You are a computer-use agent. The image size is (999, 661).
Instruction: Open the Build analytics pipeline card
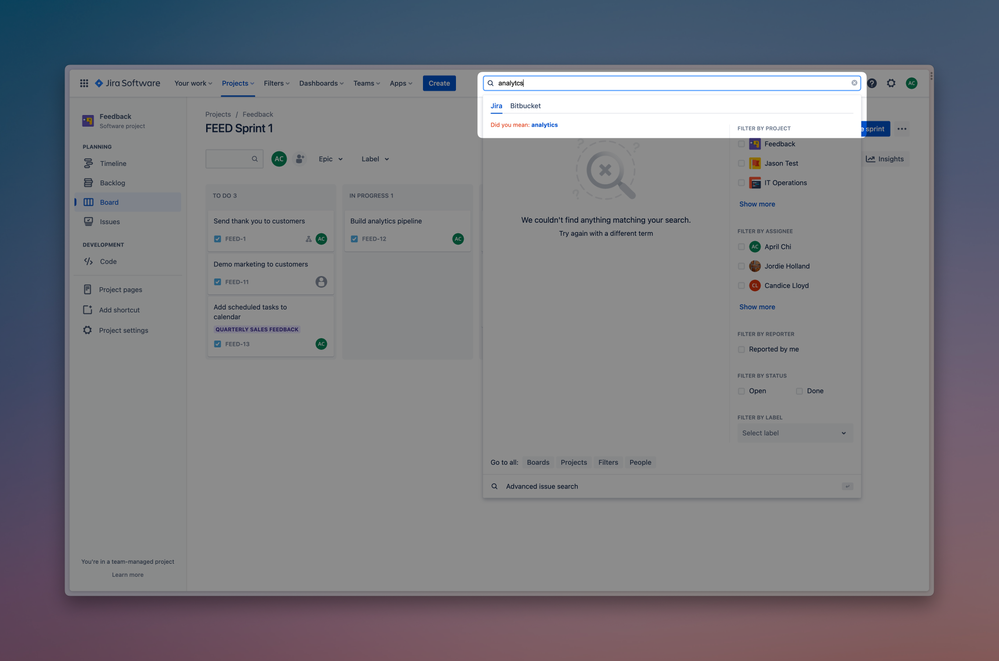[x=407, y=230]
